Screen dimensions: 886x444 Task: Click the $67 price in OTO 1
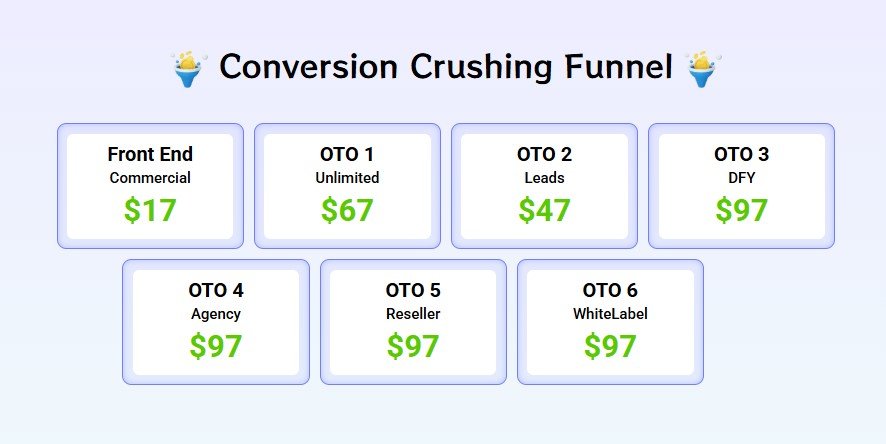[347, 210]
